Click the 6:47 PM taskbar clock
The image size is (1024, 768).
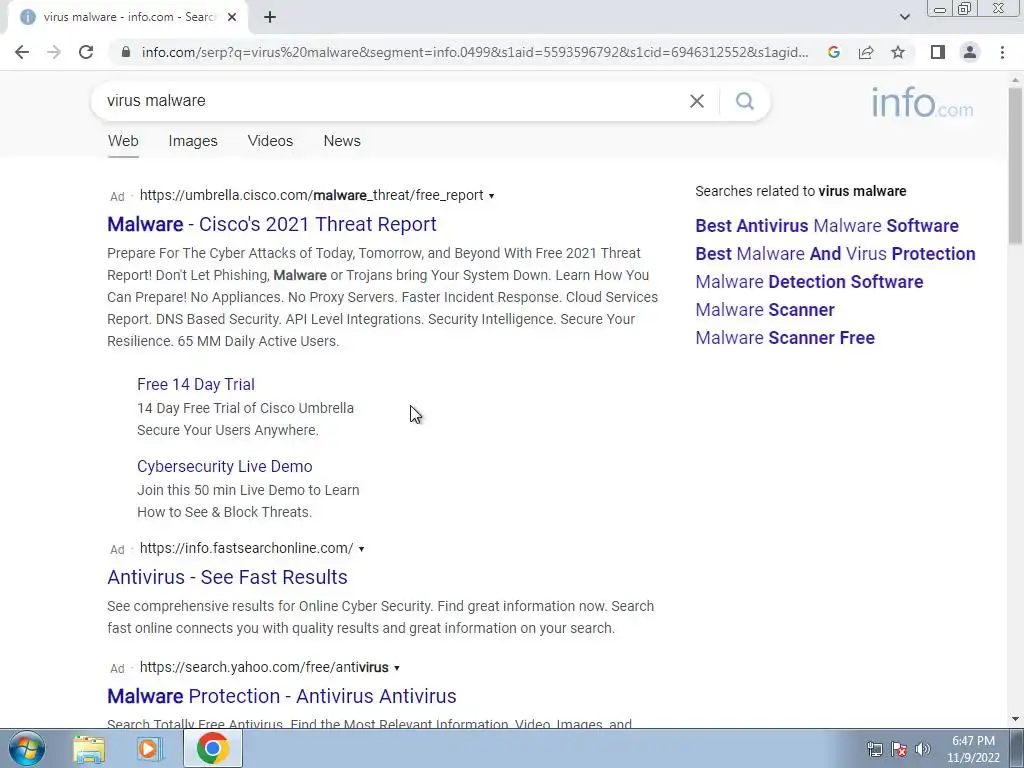coord(973,741)
